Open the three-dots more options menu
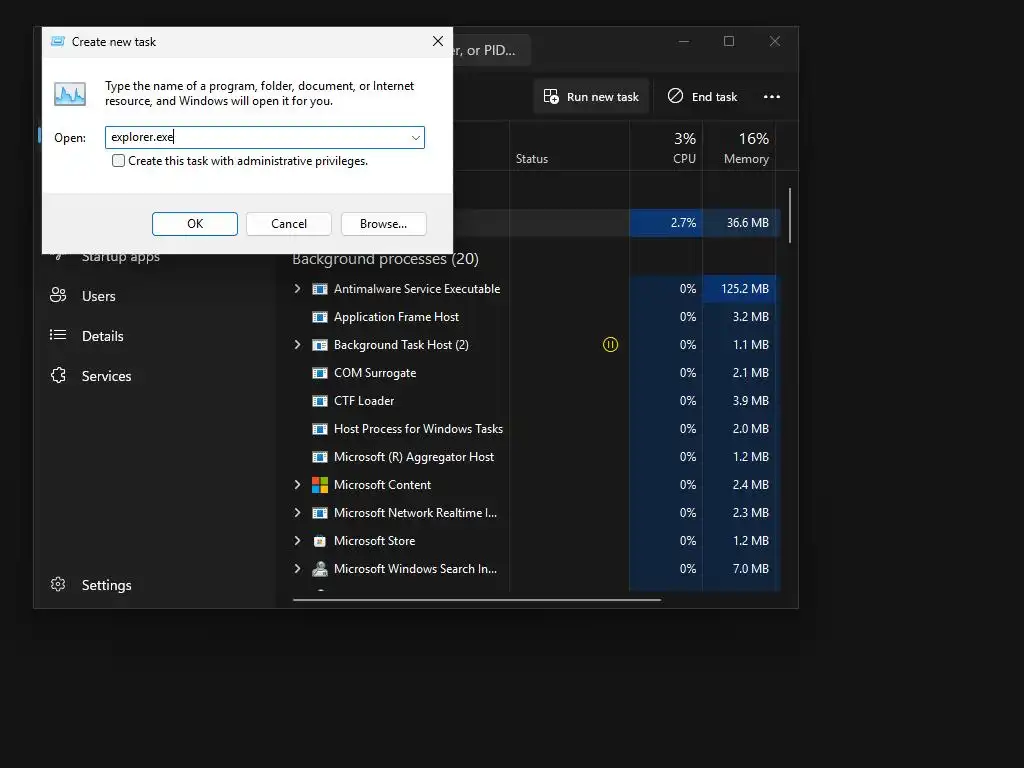The width and height of the screenshot is (1024, 768). [x=772, y=97]
